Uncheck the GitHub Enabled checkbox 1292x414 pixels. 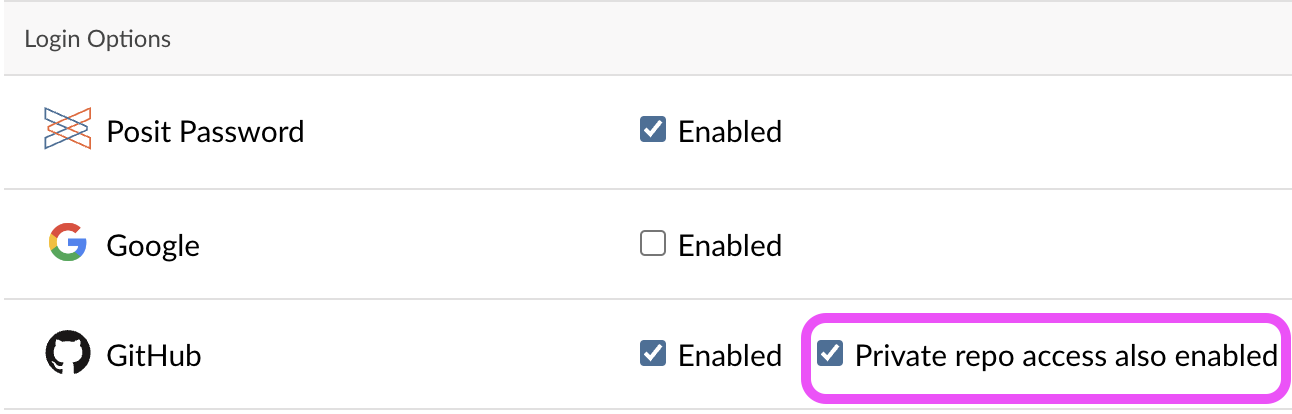pyautogui.click(x=653, y=353)
